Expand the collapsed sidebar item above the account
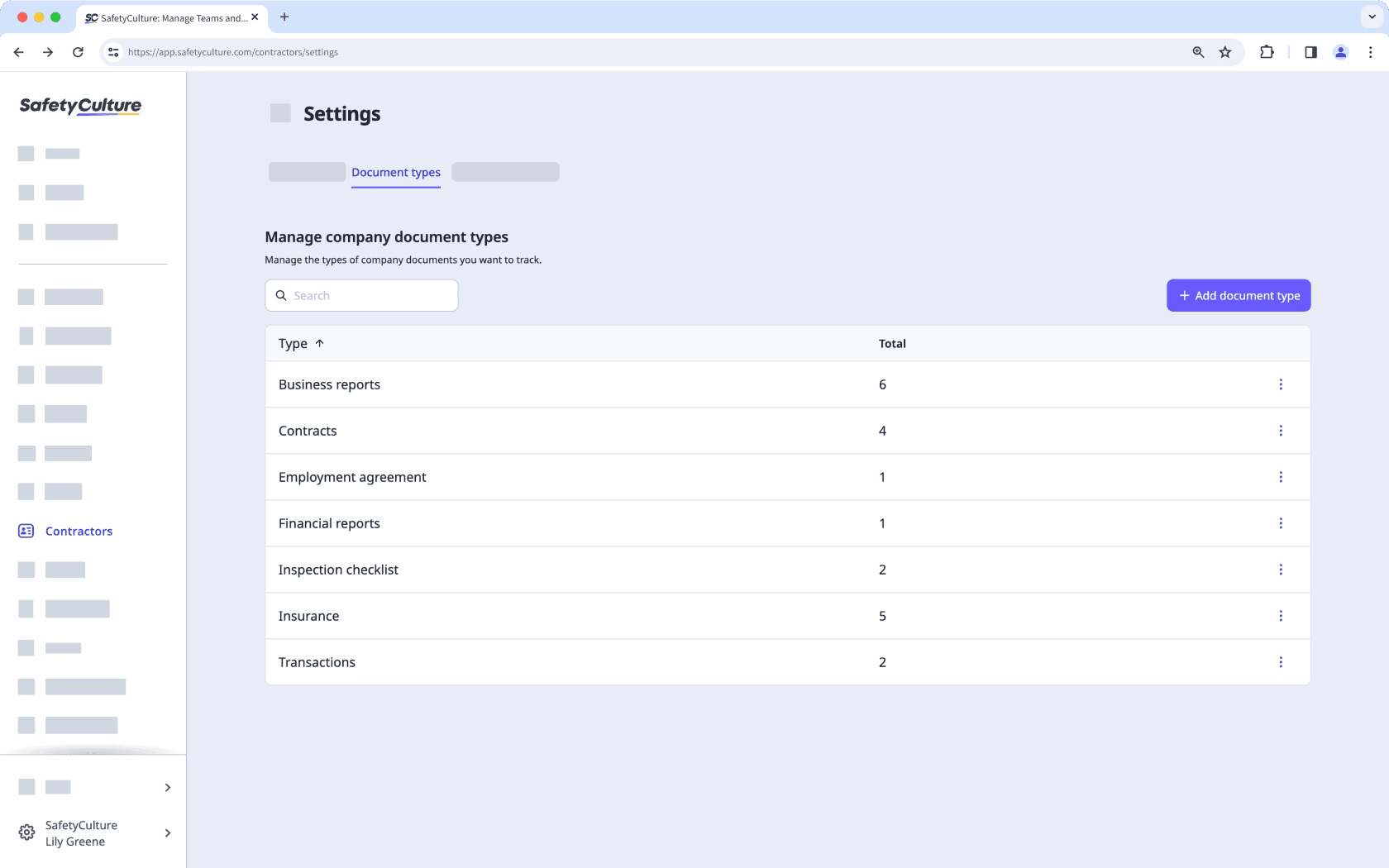Image resolution: width=1389 pixels, height=868 pixels. click(x=167, y=786)
